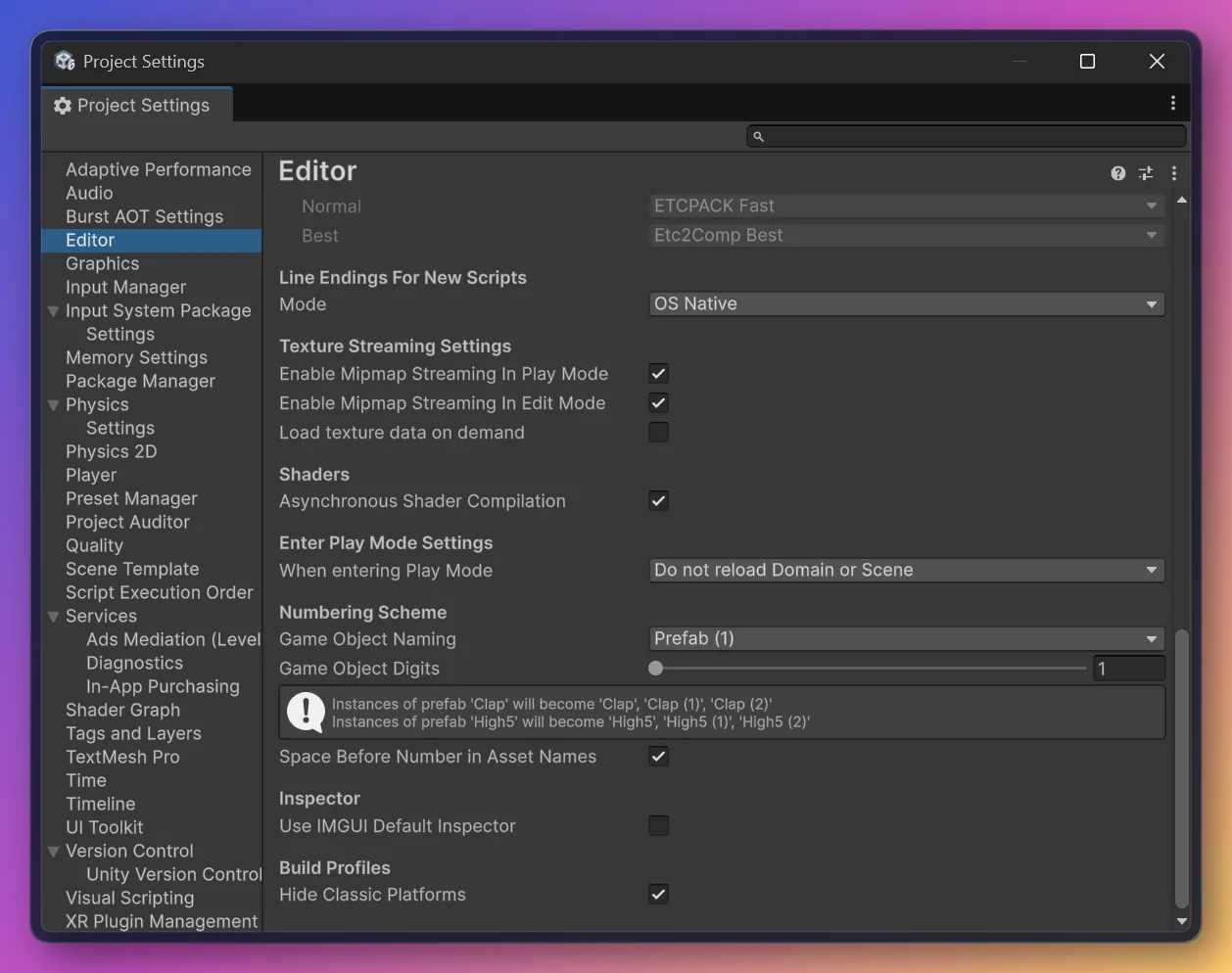Viewport: 1232px width, 973px height.
Task: Collapse the Version Control group arrow
Action: (54, 852)
